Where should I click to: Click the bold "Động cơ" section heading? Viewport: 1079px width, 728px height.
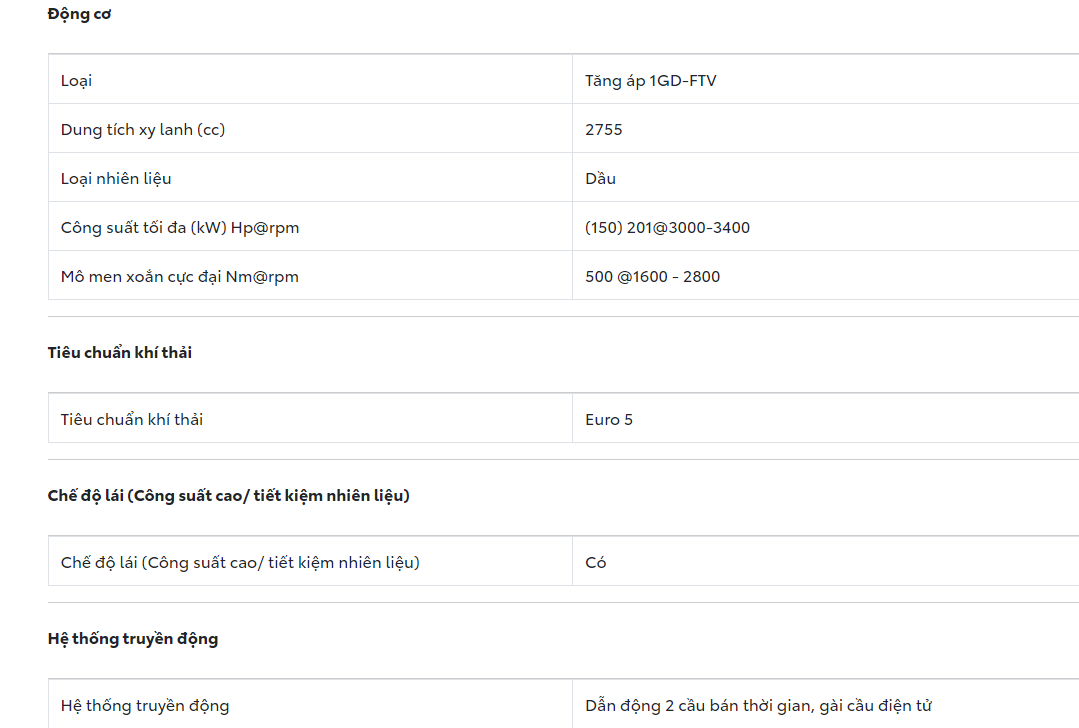tap(79, 15)
